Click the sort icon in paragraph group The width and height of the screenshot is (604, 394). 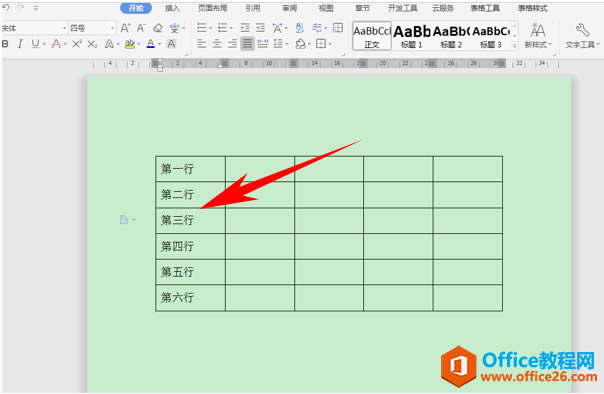click(300, 28)
